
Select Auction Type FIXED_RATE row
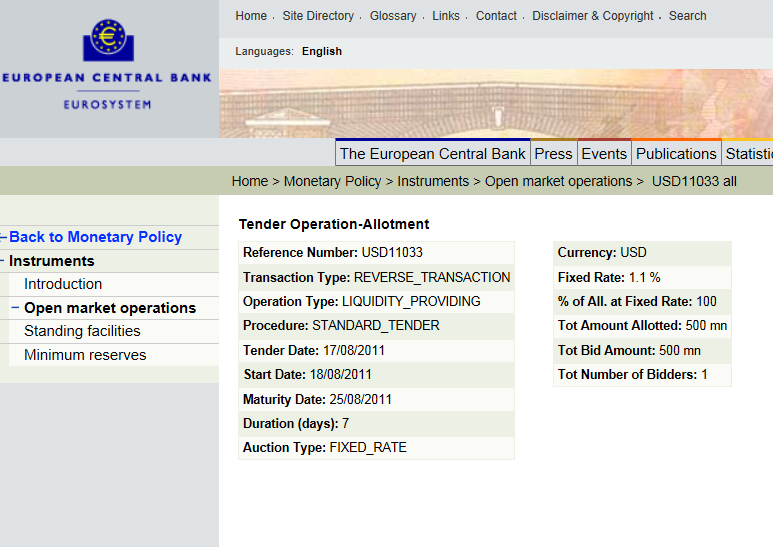[x=376, y=447]
